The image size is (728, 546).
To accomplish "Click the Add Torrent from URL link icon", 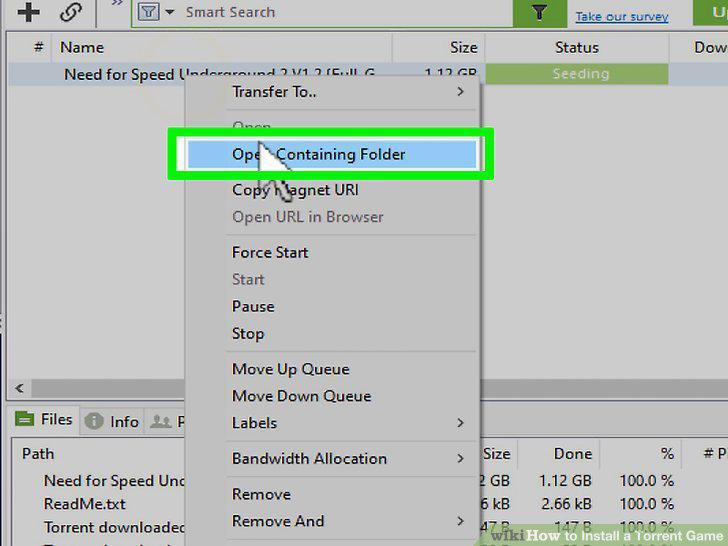I will 71,12.
